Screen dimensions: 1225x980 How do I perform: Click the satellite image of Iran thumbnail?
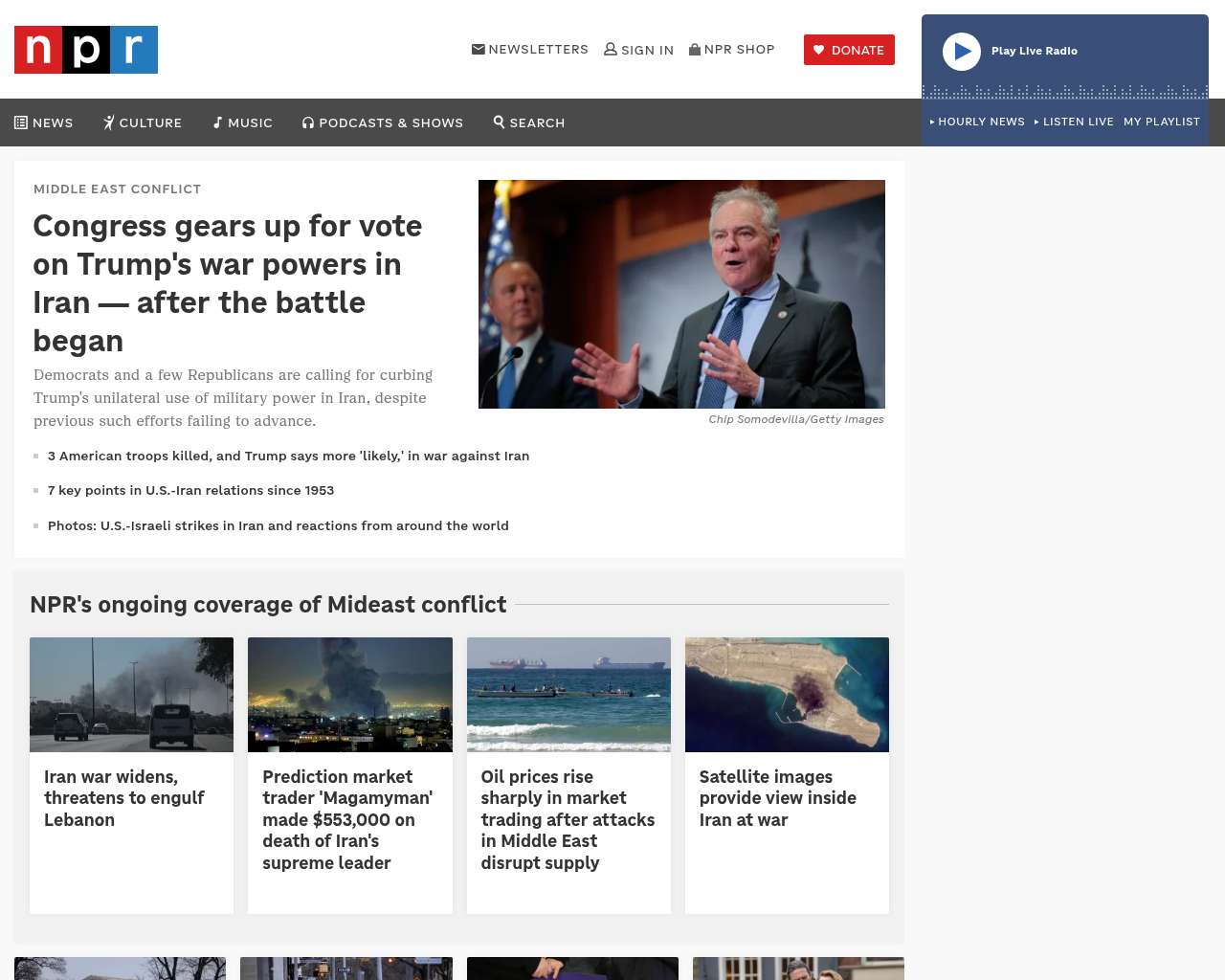pyautogui.click(x=787, y=695)
